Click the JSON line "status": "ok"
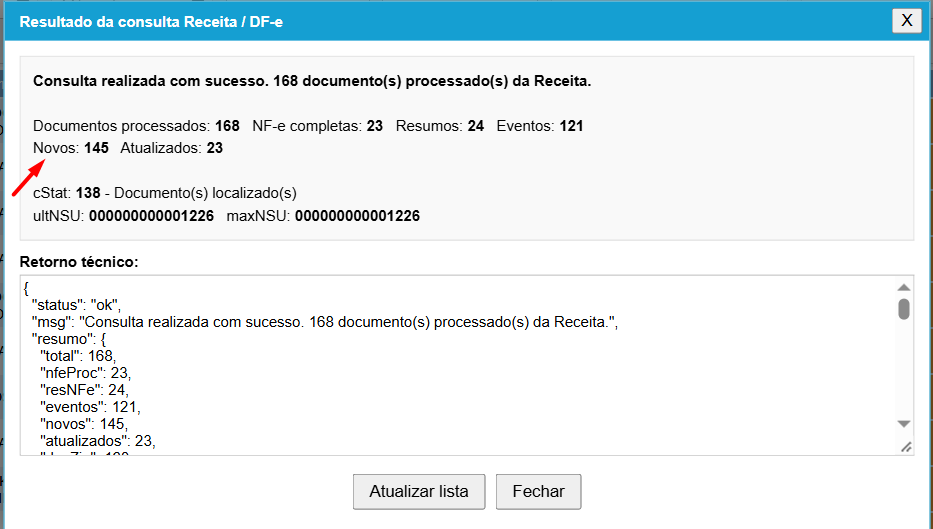Screen dimensions: 933x529 [x=76, y=305]
